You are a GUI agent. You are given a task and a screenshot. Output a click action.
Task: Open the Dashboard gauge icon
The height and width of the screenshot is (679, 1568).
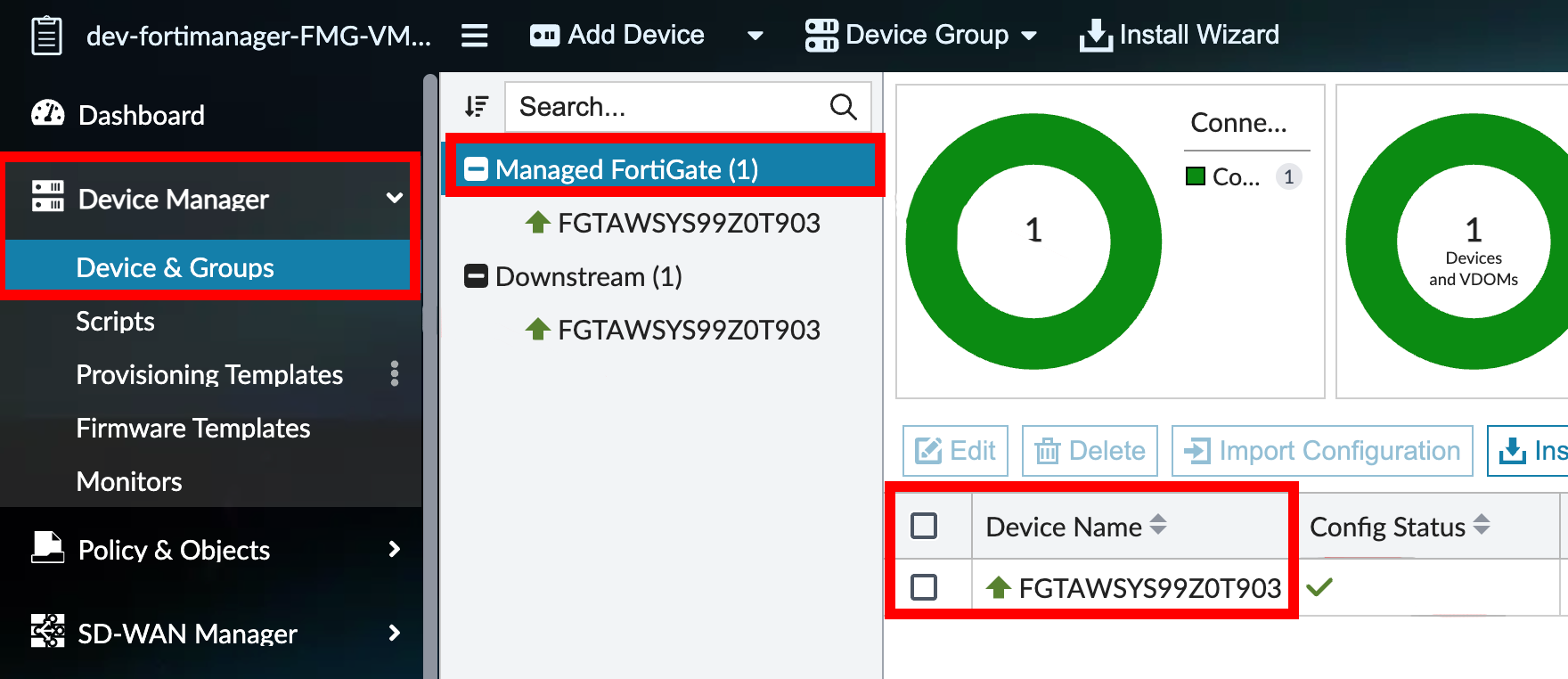tap(47, 114)
